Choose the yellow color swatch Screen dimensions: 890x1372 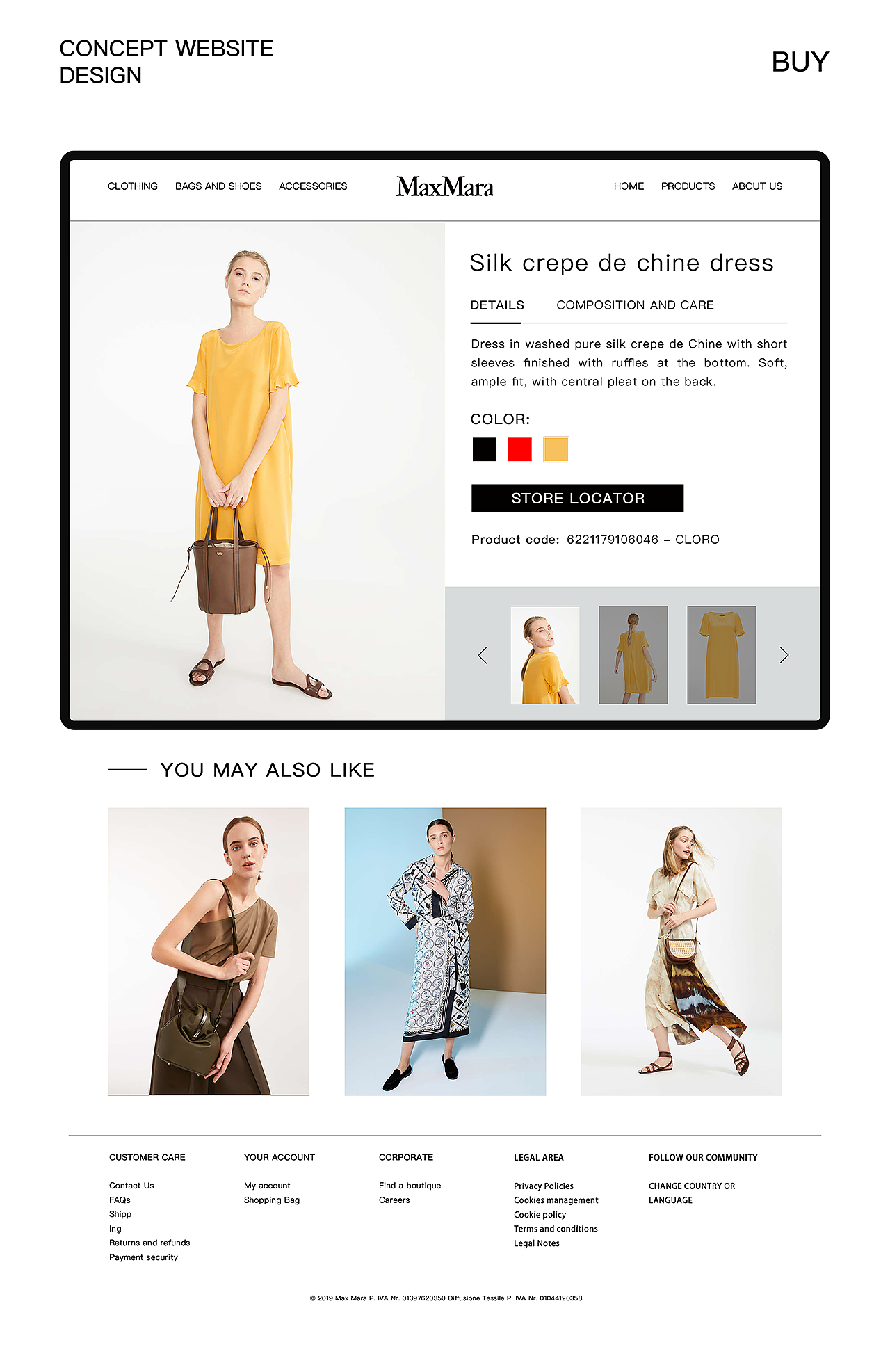pos(556,449)
